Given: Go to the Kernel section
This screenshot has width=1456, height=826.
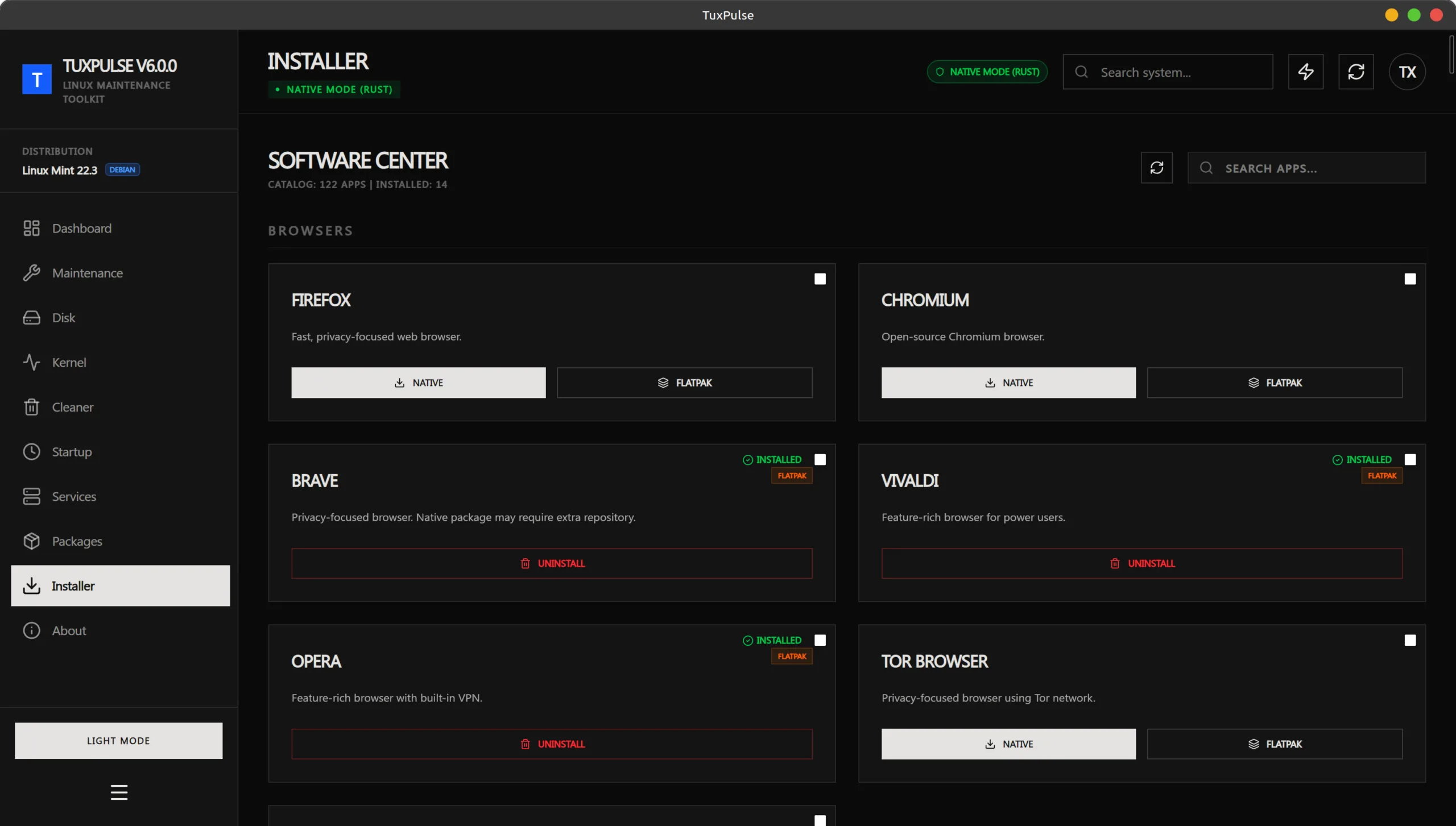Looking at the screenshot, I should coord(69,363).
